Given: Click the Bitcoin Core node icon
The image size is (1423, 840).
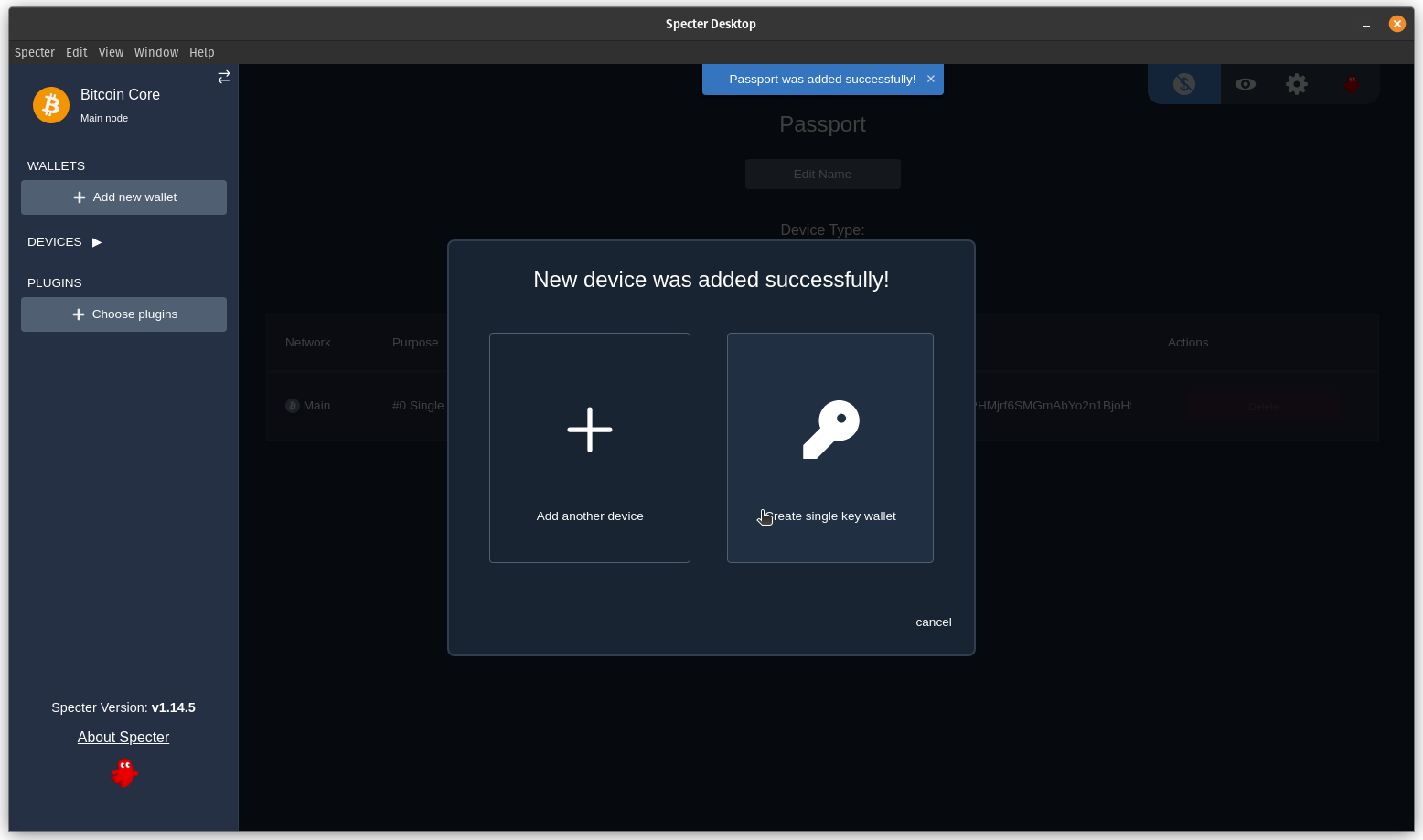Looking at the screenshot, I should (50, 105).
